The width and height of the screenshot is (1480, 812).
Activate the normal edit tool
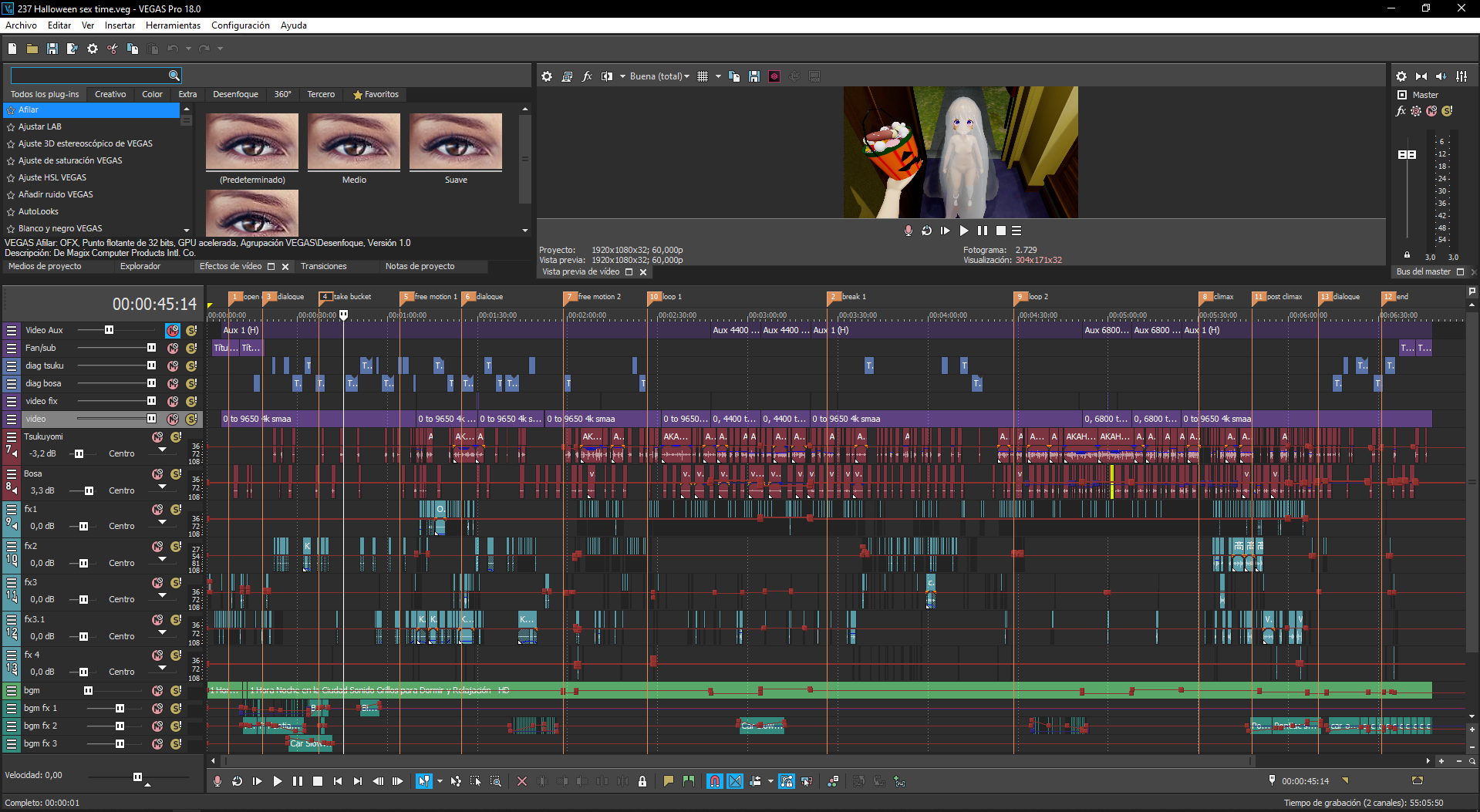[x=424, y=781]
